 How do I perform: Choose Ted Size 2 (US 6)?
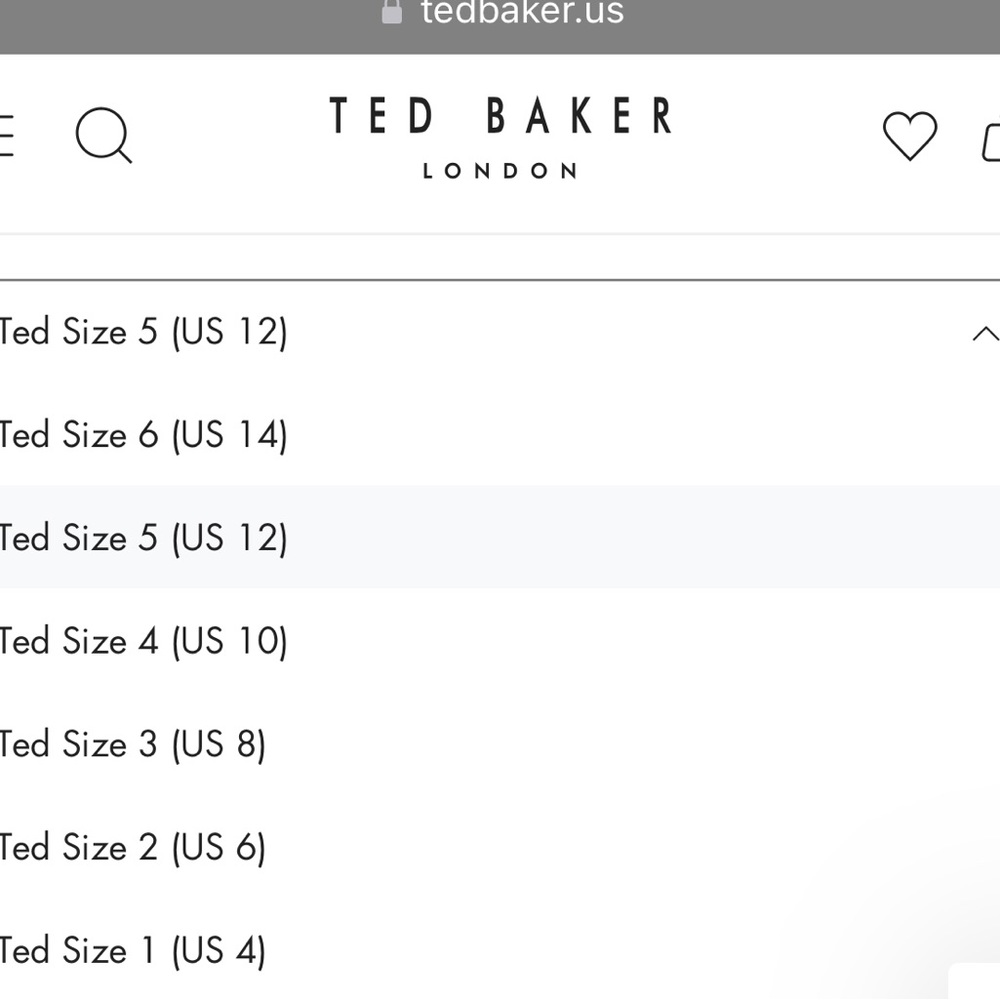tap(133, 847)
